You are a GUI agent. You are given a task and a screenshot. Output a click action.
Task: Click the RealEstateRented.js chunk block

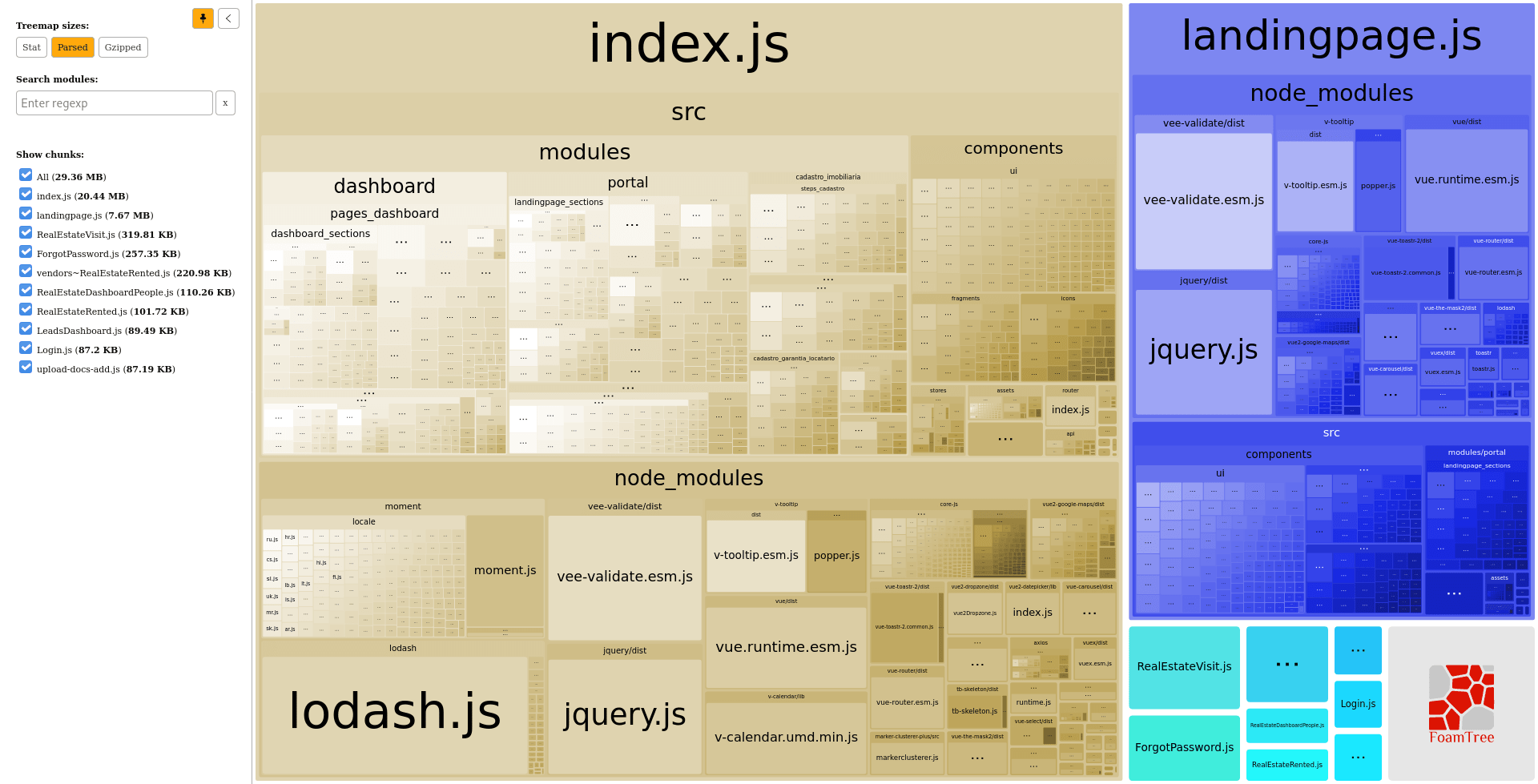click(x=1286, y=765)
